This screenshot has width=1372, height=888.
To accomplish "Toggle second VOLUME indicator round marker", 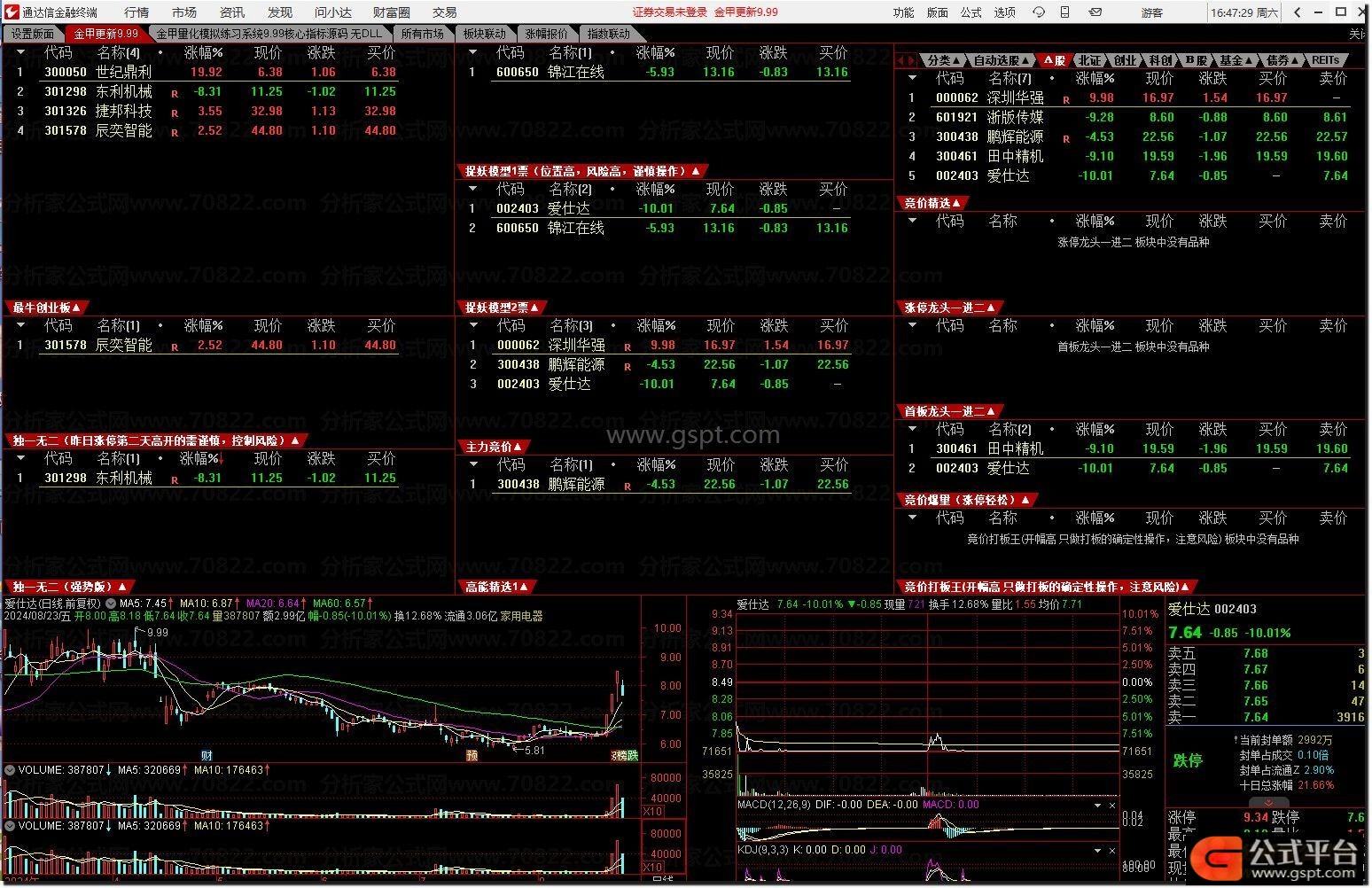I will (x=10, y=825).
